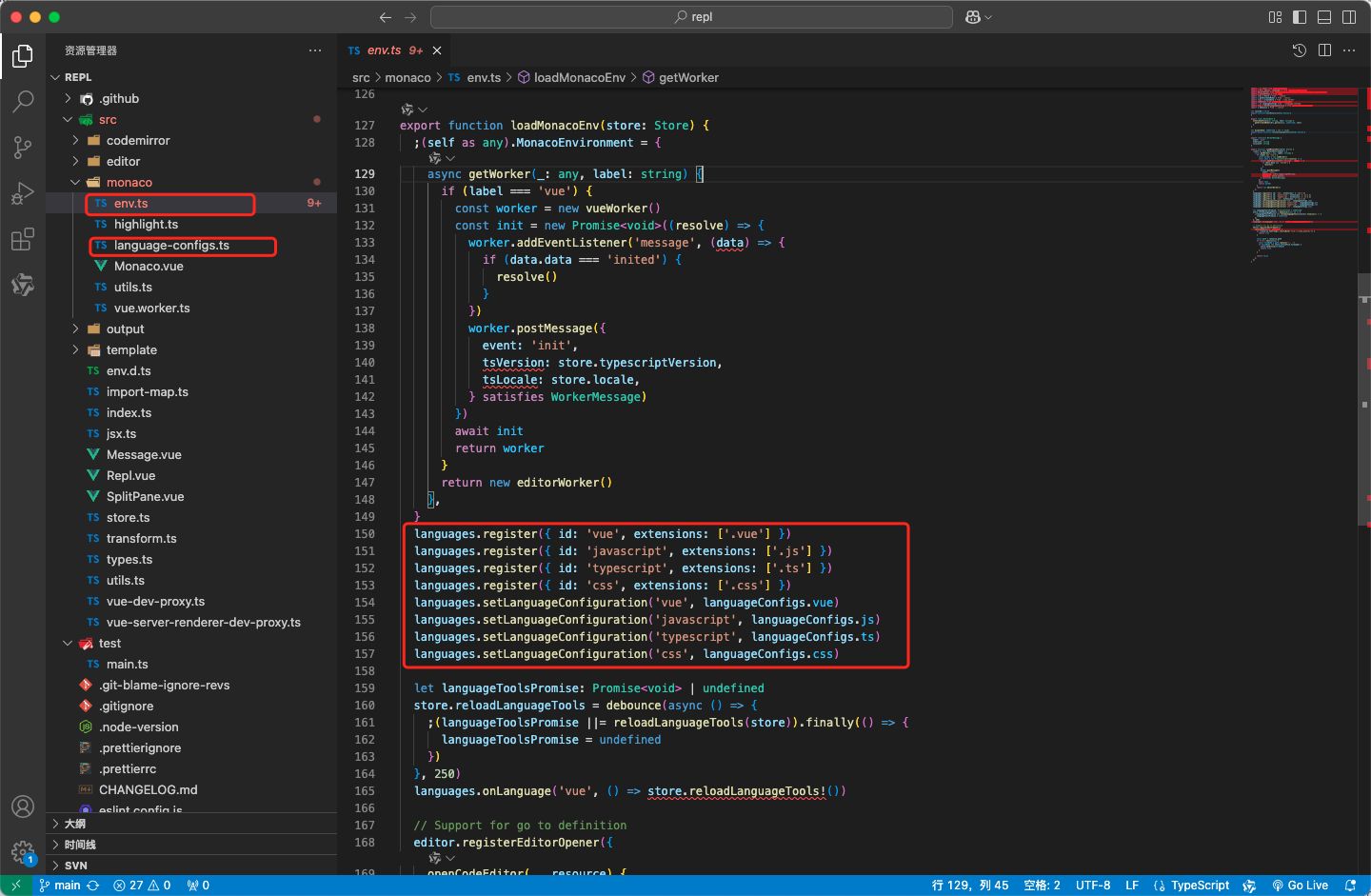Click the getWorker breadcrumb
The height and width of the screenshot is (896, 1371).
point(681,77)
